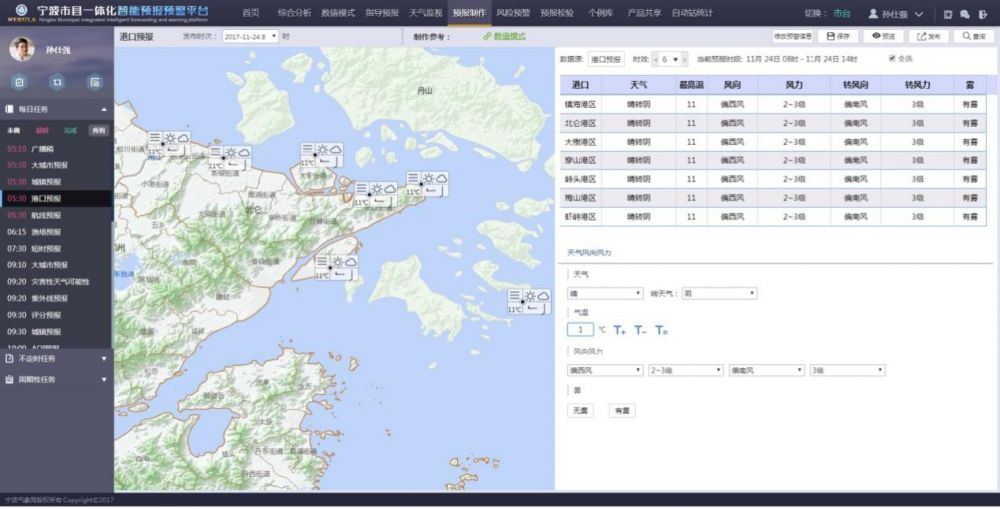
Task: Select the 无雾 no-fog option button
Action: (x=580, y=410)
